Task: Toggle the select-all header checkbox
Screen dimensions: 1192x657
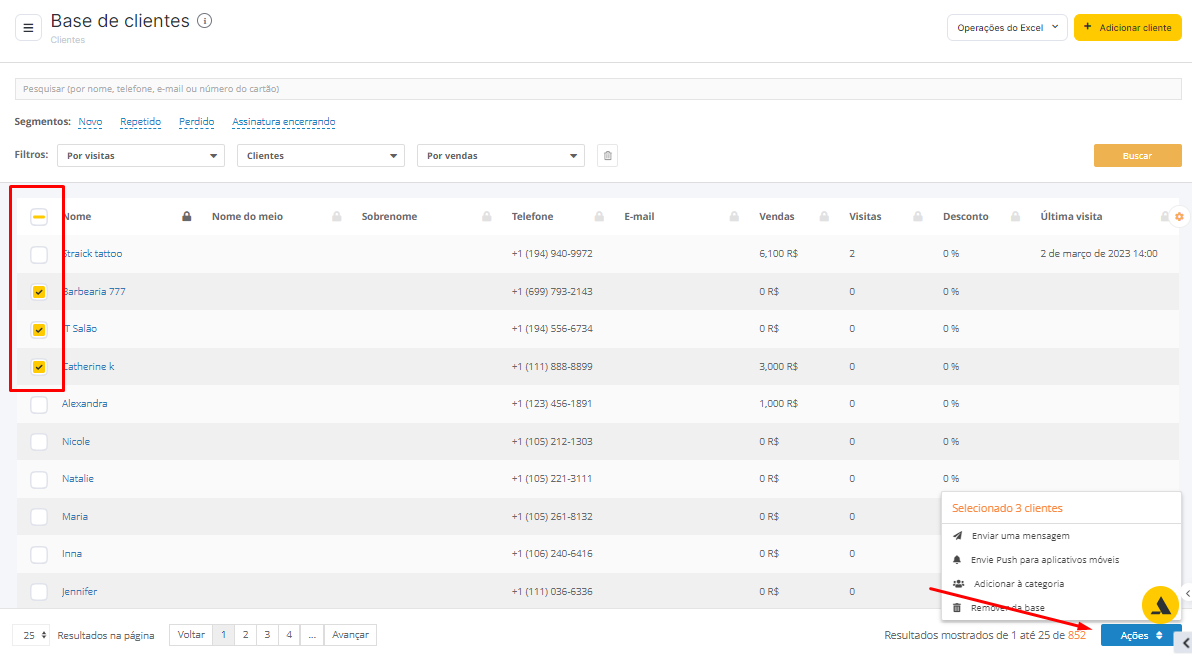Action: 39,217
